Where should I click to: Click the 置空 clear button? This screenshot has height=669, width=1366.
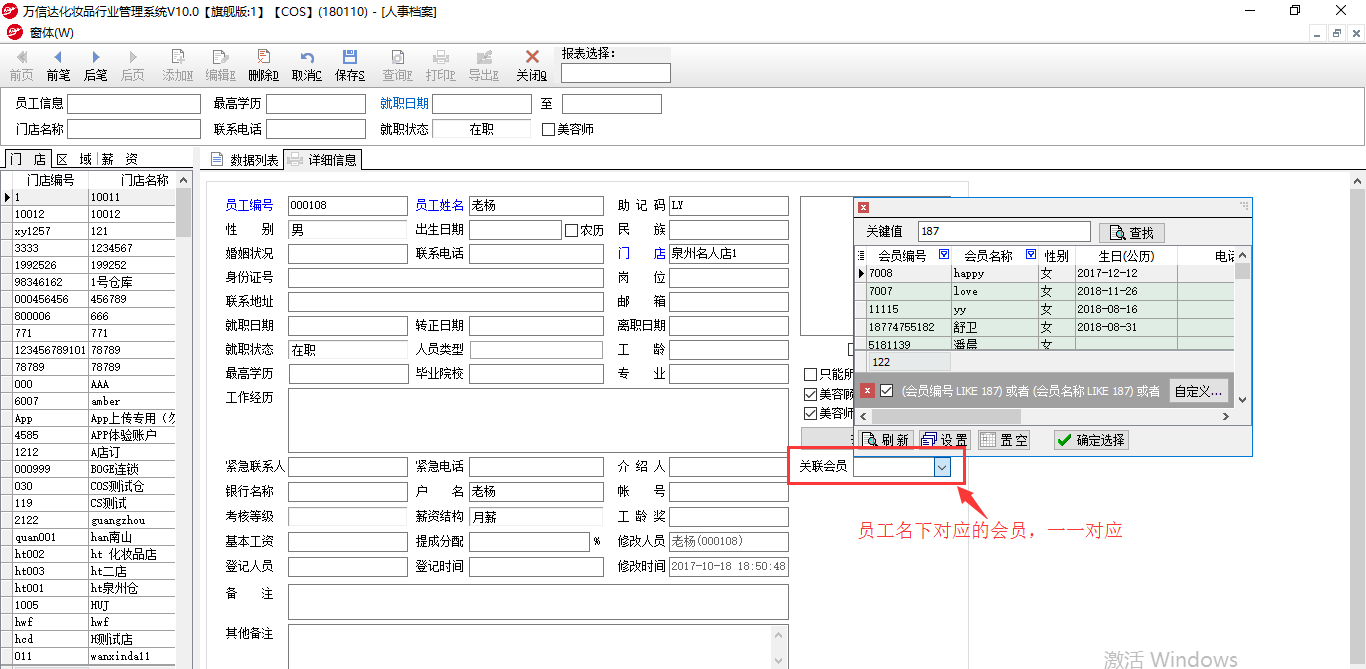pyautogui.click(x=1003, y=440)
